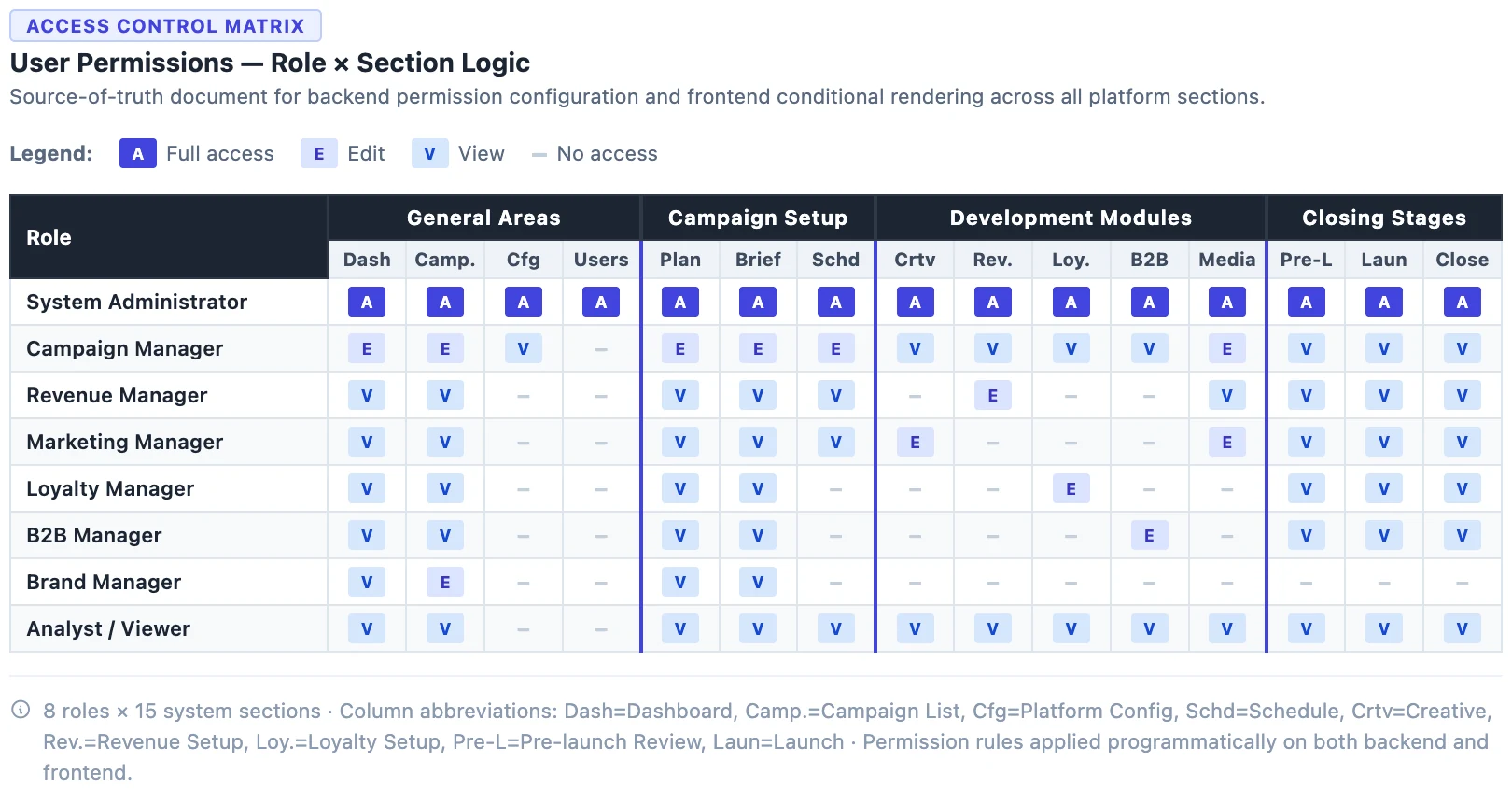The height and width of the screenshot is (789, 1512).
Task: Click Campaign Manager's Schd 'E' badge
Action: click(x=835, y=348)
